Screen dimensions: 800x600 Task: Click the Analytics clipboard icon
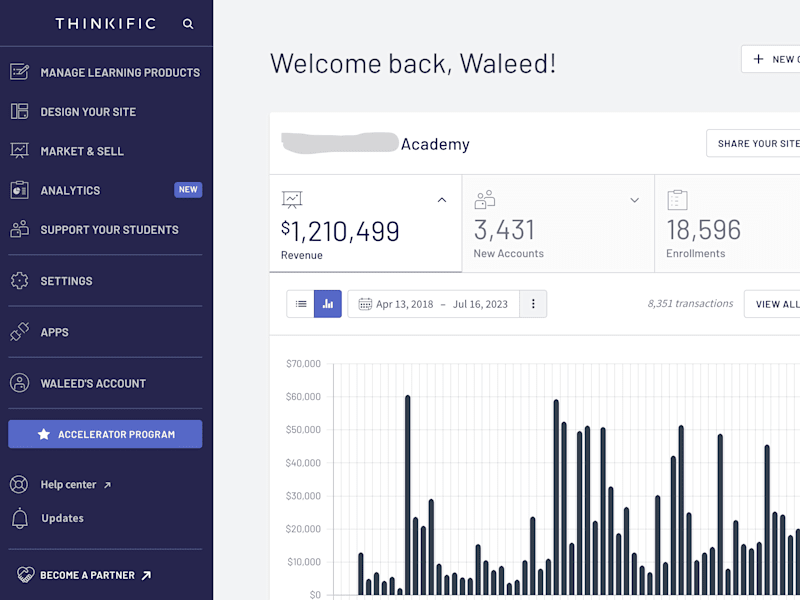[19, 190]
